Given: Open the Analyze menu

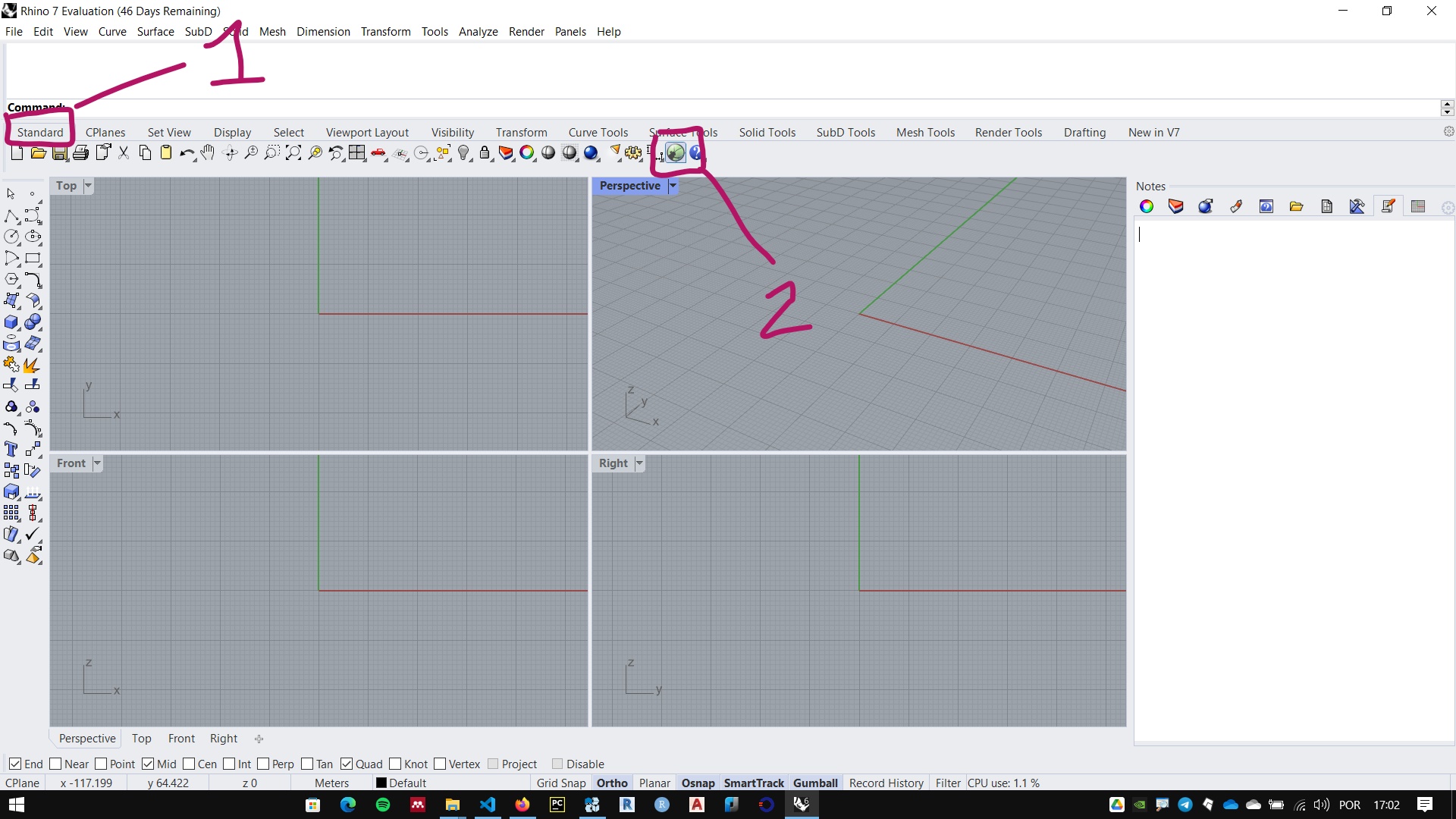Looking at the screenshot, I should pos(478,31).
